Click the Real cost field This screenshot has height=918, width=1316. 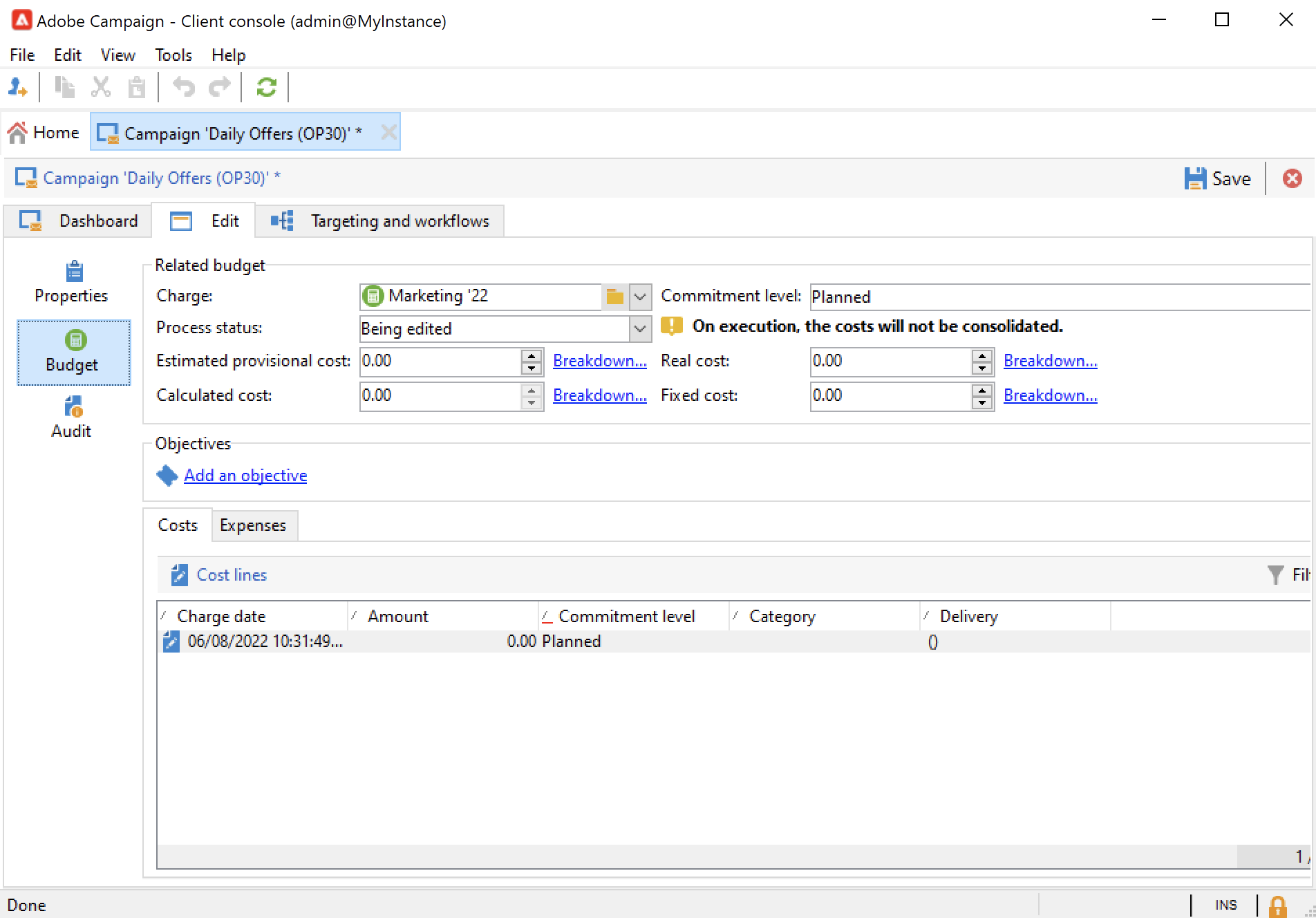point(890,361)
